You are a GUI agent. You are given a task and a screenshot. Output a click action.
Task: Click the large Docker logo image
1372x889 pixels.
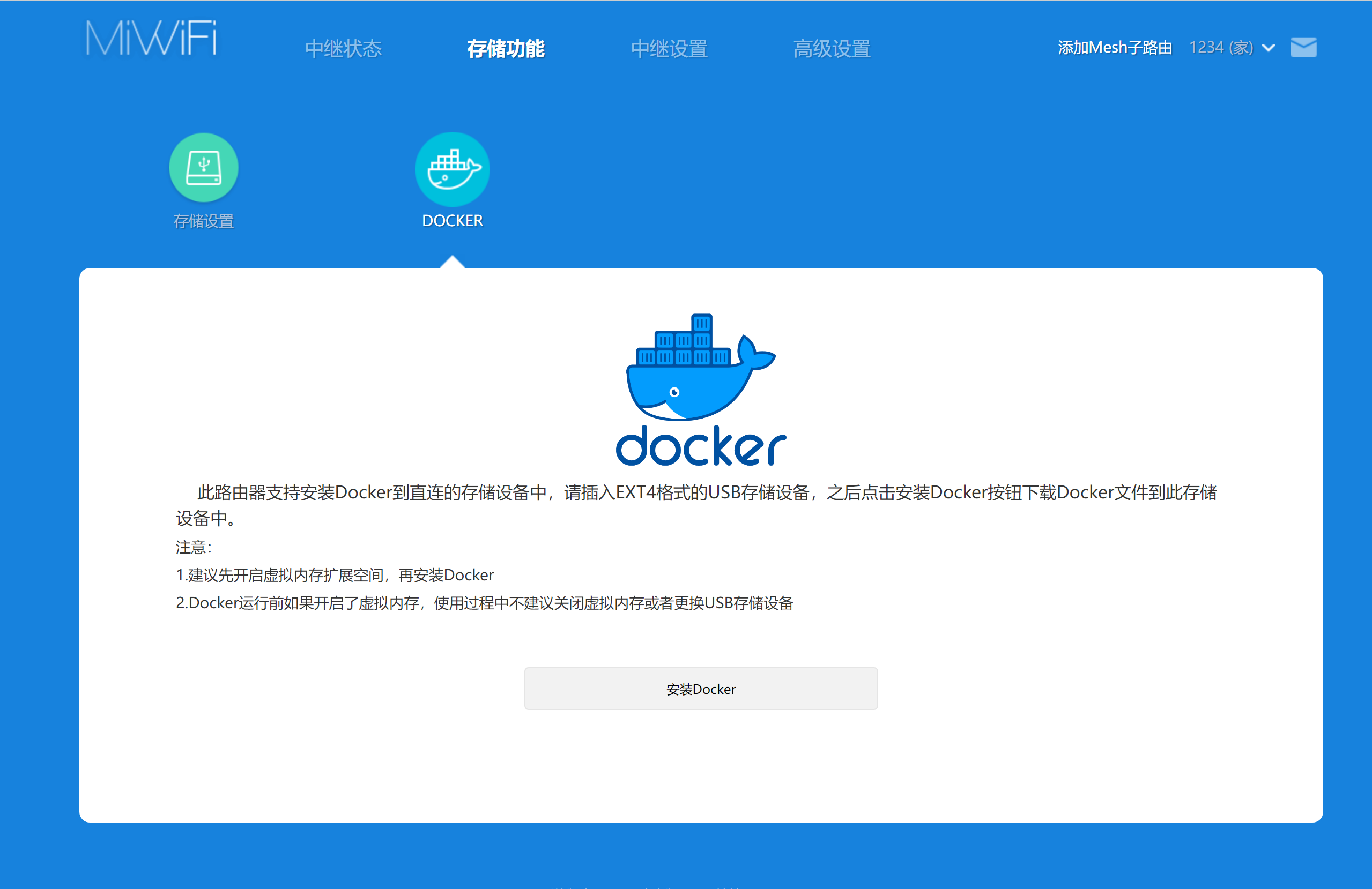pyautogui.click(x=700, y=390)
